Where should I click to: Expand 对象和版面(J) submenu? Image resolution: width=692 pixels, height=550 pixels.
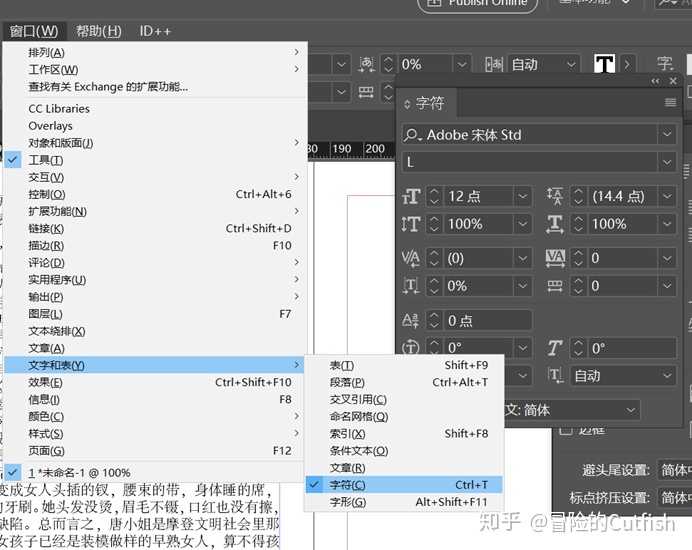pyautogui.click(x=154, y=143)
